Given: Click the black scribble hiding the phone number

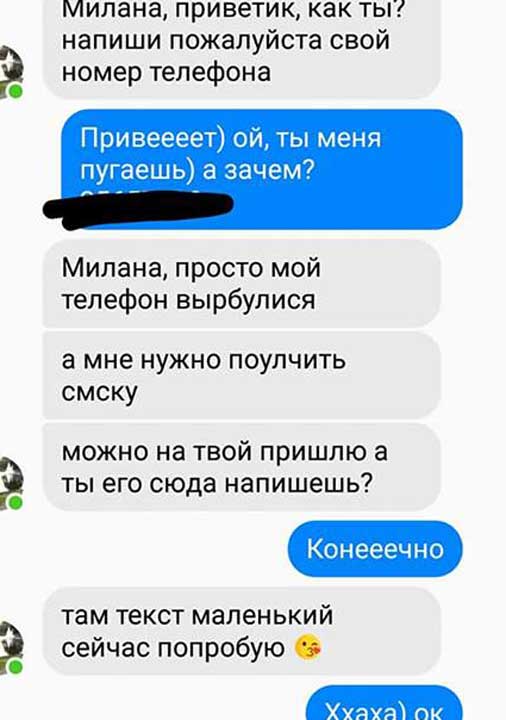Looking at the screenshot, I should click(x=138, y=209).
